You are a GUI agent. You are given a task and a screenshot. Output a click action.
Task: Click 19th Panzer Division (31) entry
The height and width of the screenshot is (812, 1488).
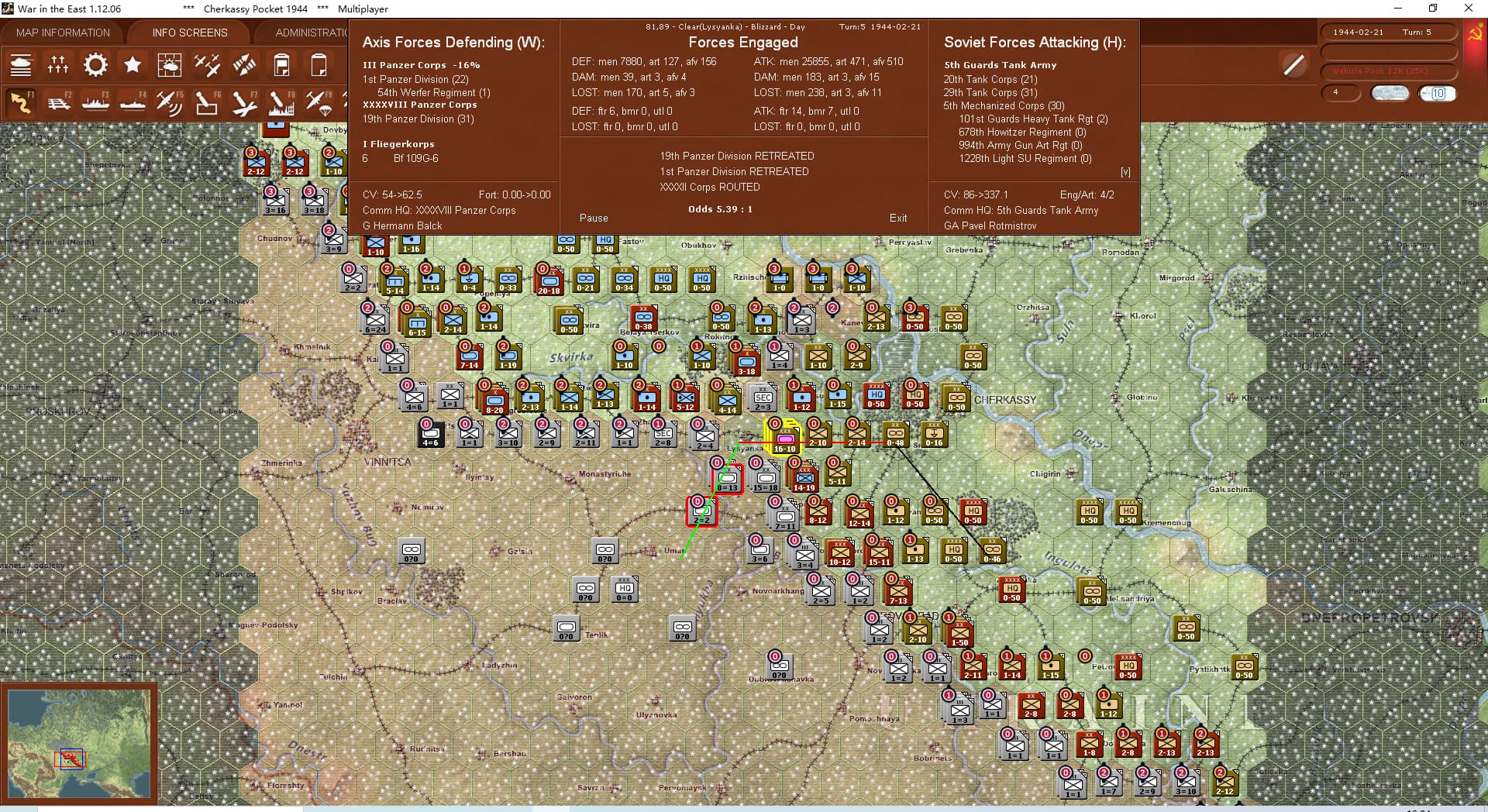[x=418, y=119]
